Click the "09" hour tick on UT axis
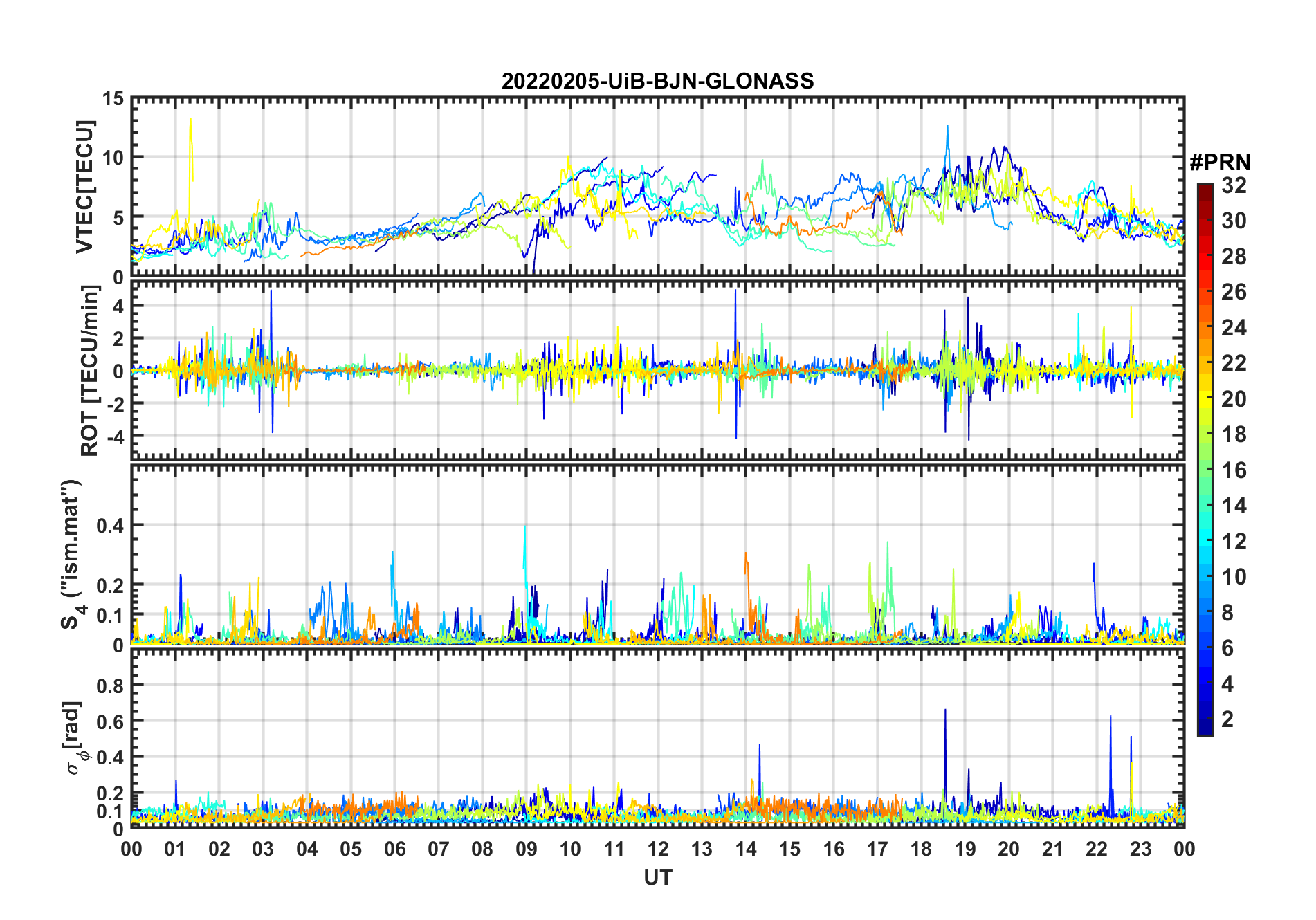Screen dimensions: 1316x920 tap(527, 849)
